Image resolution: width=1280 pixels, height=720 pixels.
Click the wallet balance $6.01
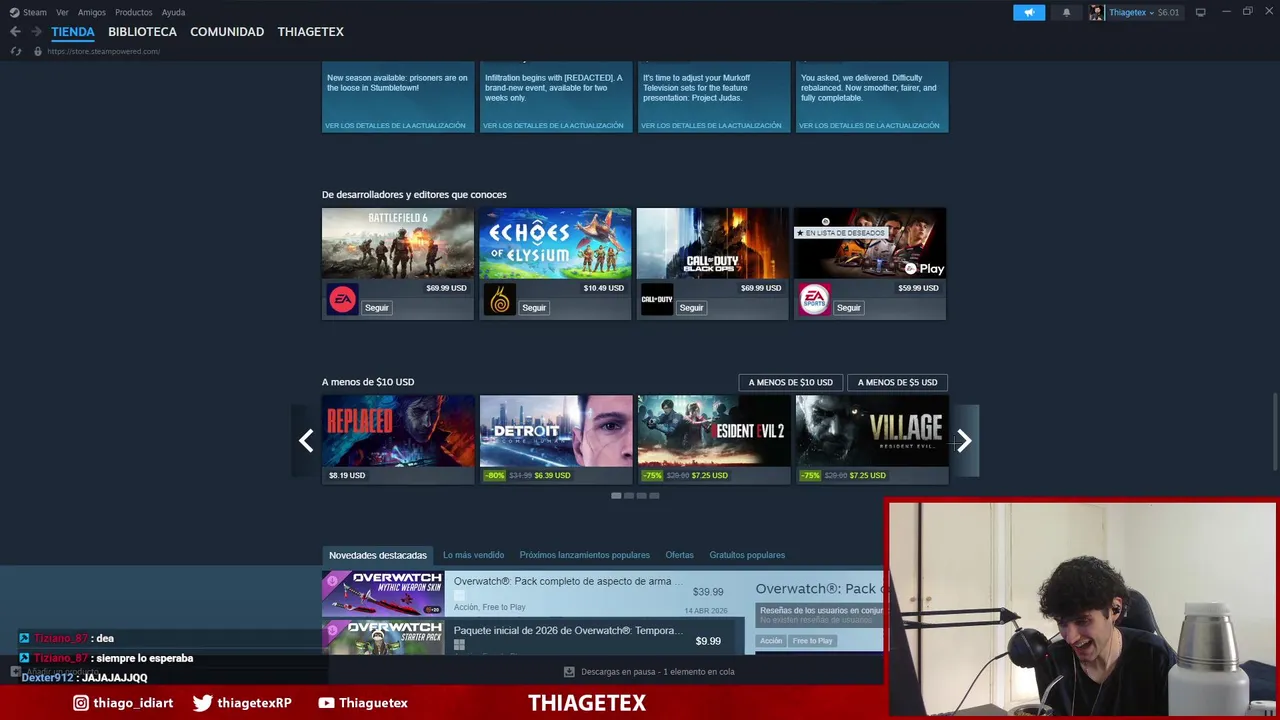(x=1168, y=12)
